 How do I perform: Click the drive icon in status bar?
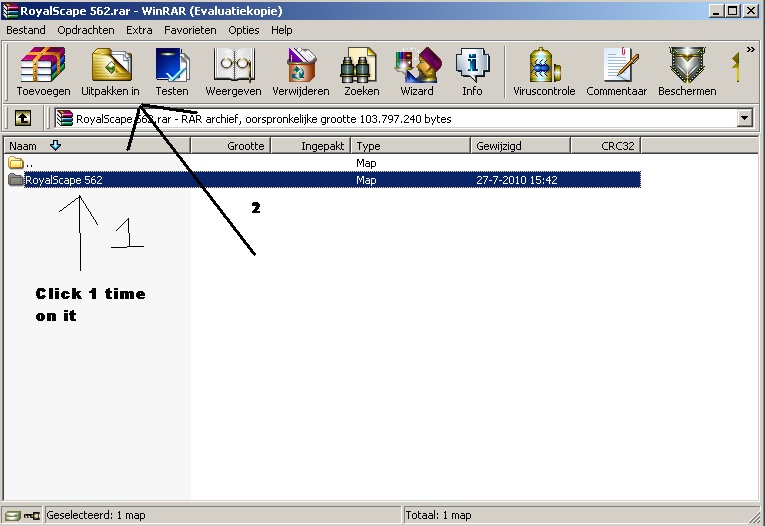13,515
